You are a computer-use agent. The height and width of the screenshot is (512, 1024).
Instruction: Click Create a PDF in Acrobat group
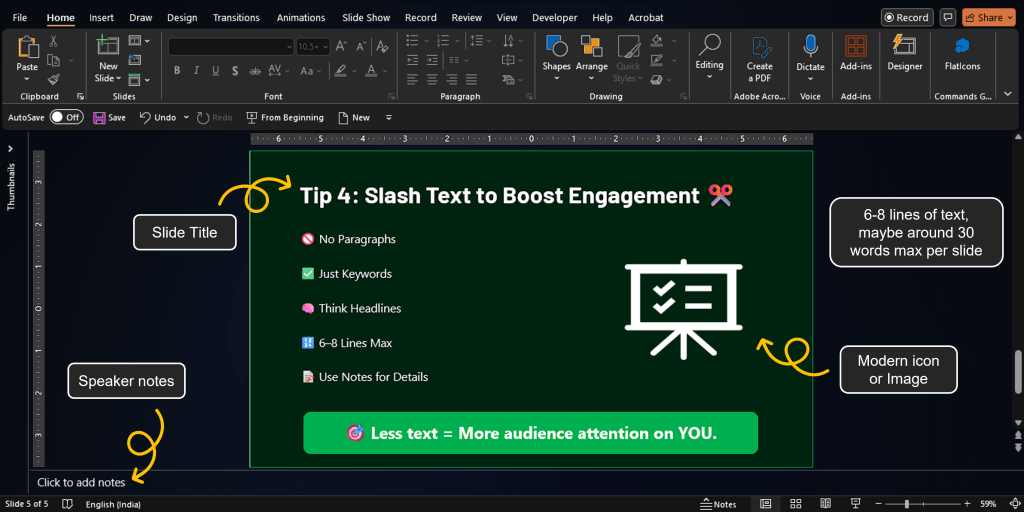coord(759,59)
